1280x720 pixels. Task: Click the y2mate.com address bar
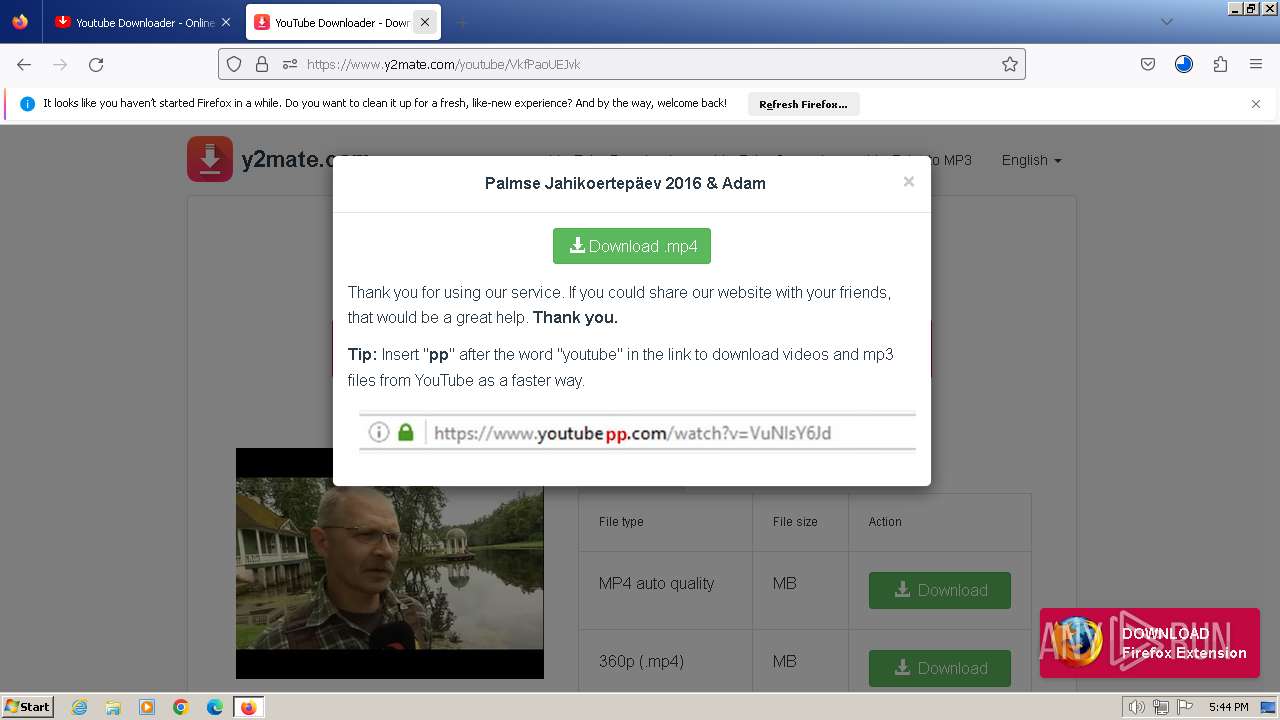click(x=622, y=64)
